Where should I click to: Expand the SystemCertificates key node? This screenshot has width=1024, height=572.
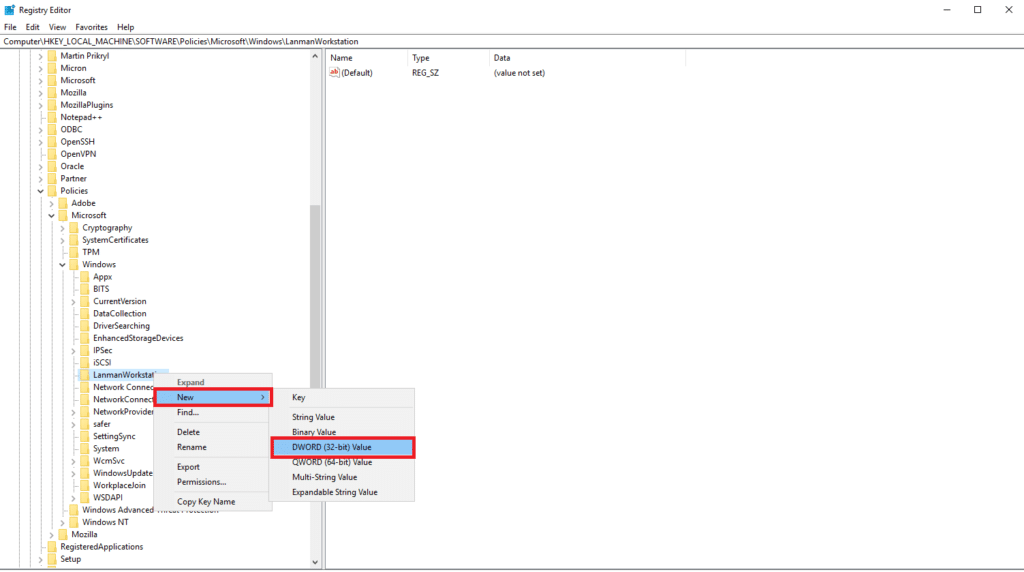tap(62, 240)
